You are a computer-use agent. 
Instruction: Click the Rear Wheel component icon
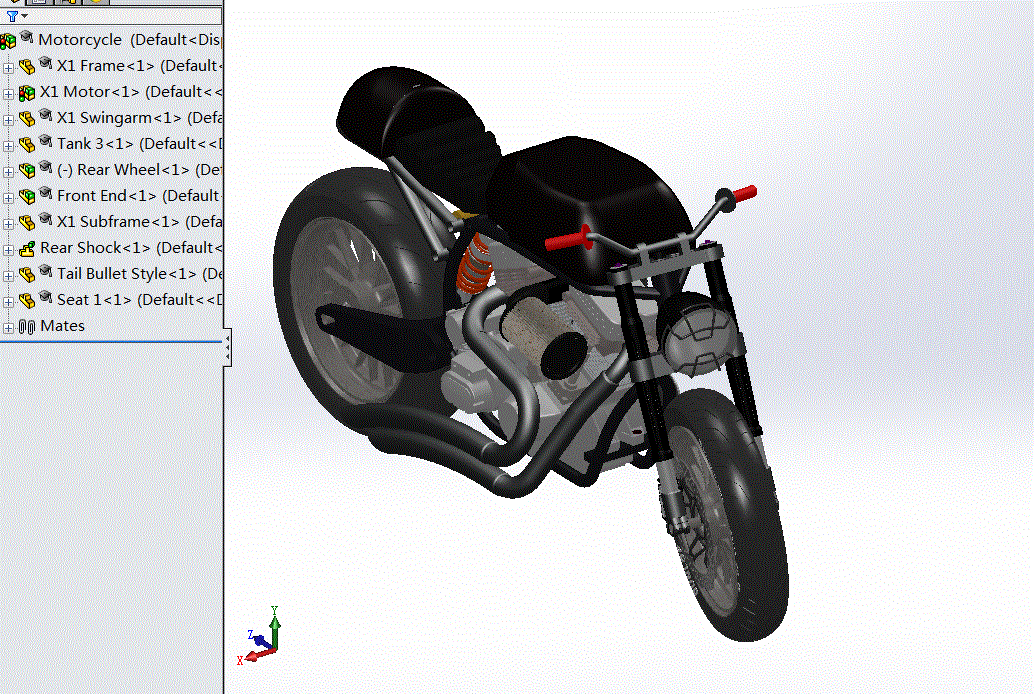coord(26,171)
